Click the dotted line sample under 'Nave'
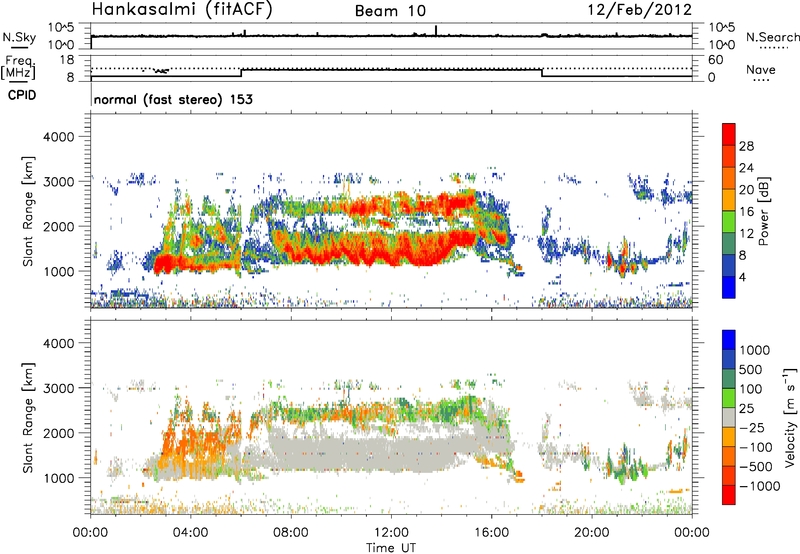This screenshot has width=800, height=554. pyautogui.click(x=761, y=80)
